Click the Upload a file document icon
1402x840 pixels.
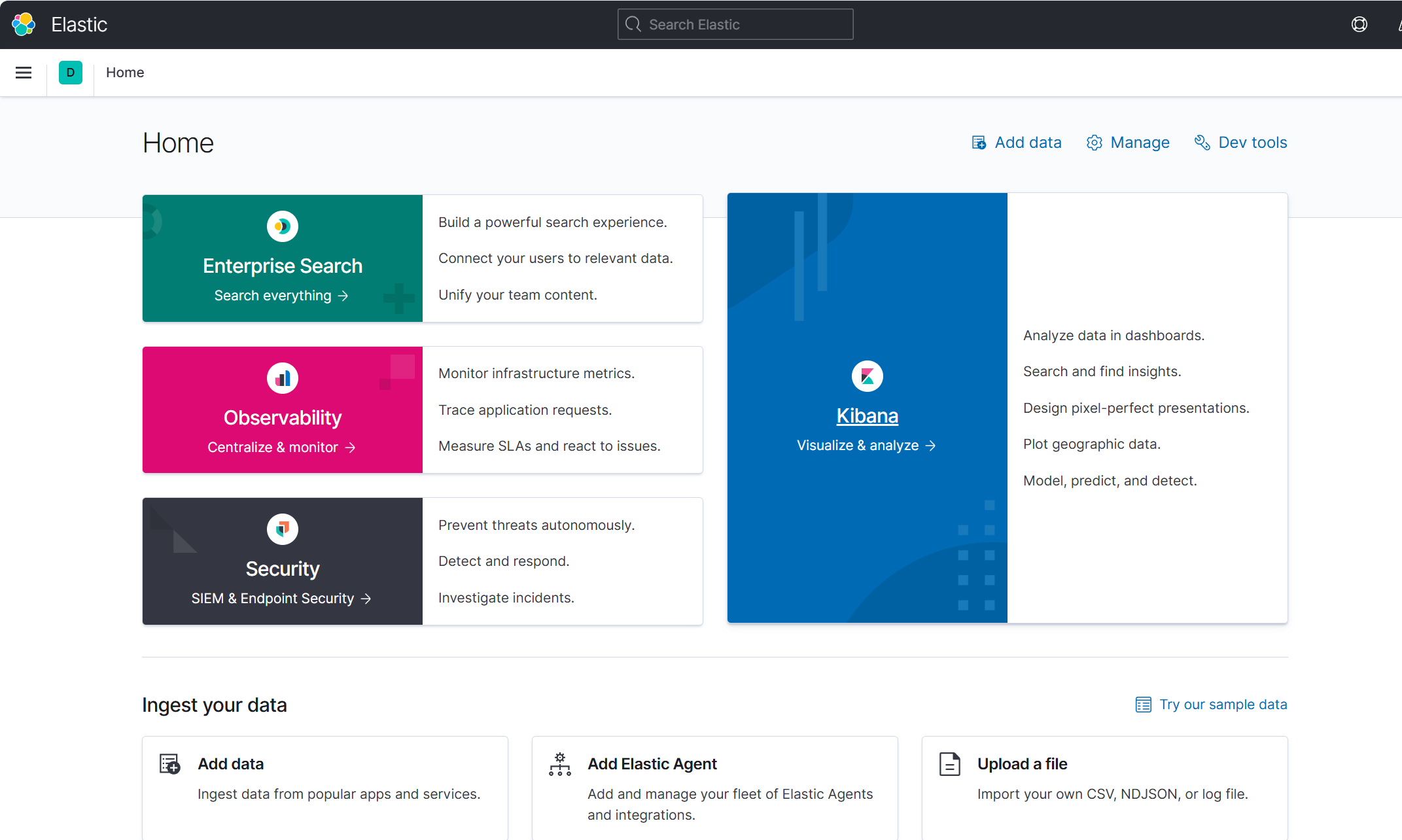[950, 764]
